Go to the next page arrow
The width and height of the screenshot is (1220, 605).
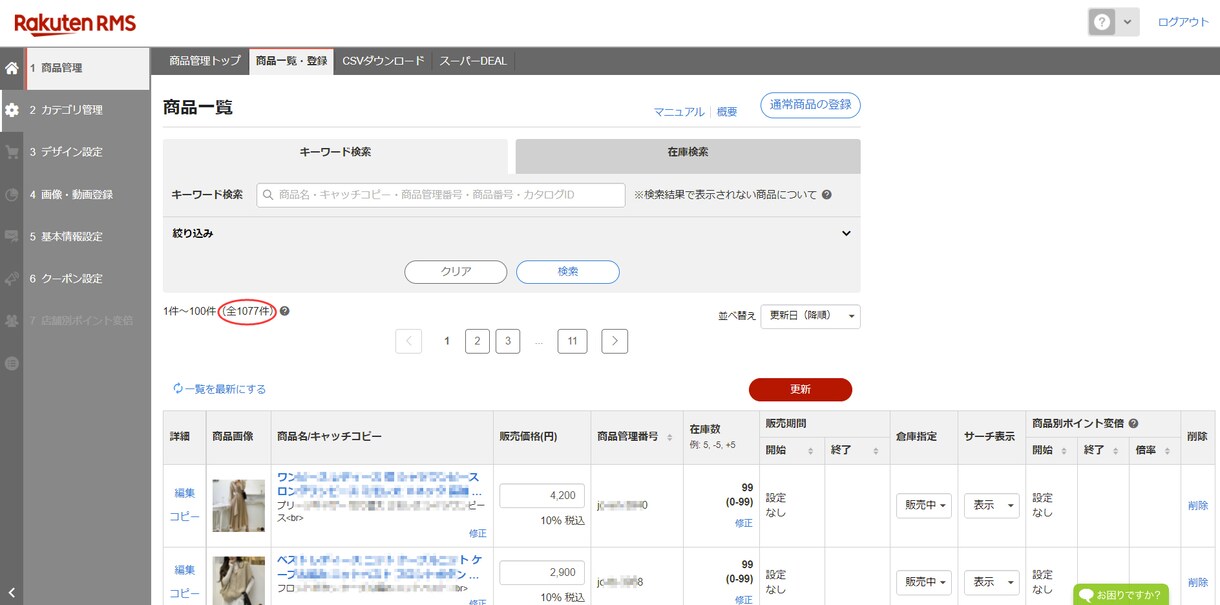[615, 341]
